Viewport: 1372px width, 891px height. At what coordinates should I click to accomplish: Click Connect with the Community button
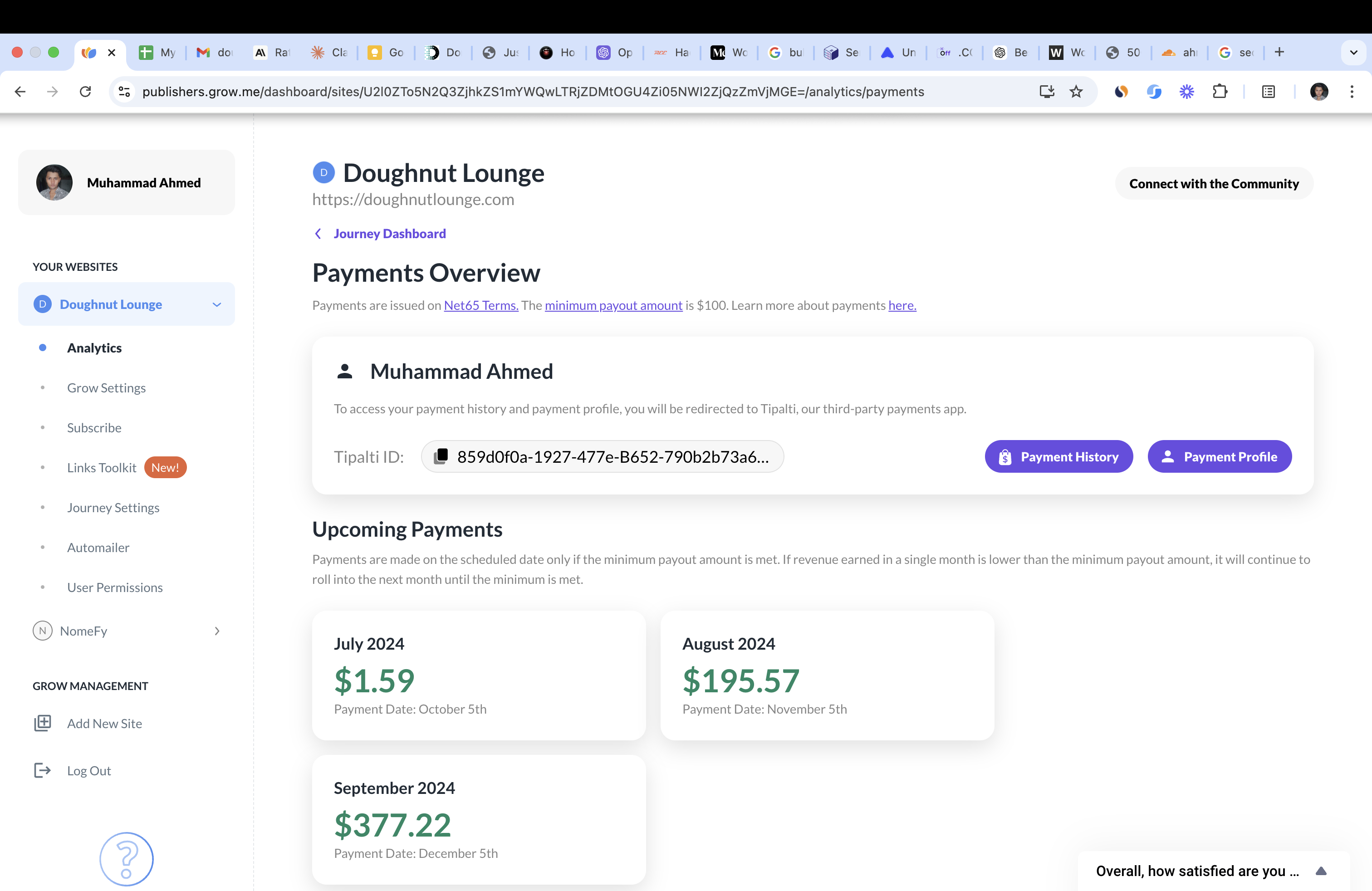(x=1214, y=183)
